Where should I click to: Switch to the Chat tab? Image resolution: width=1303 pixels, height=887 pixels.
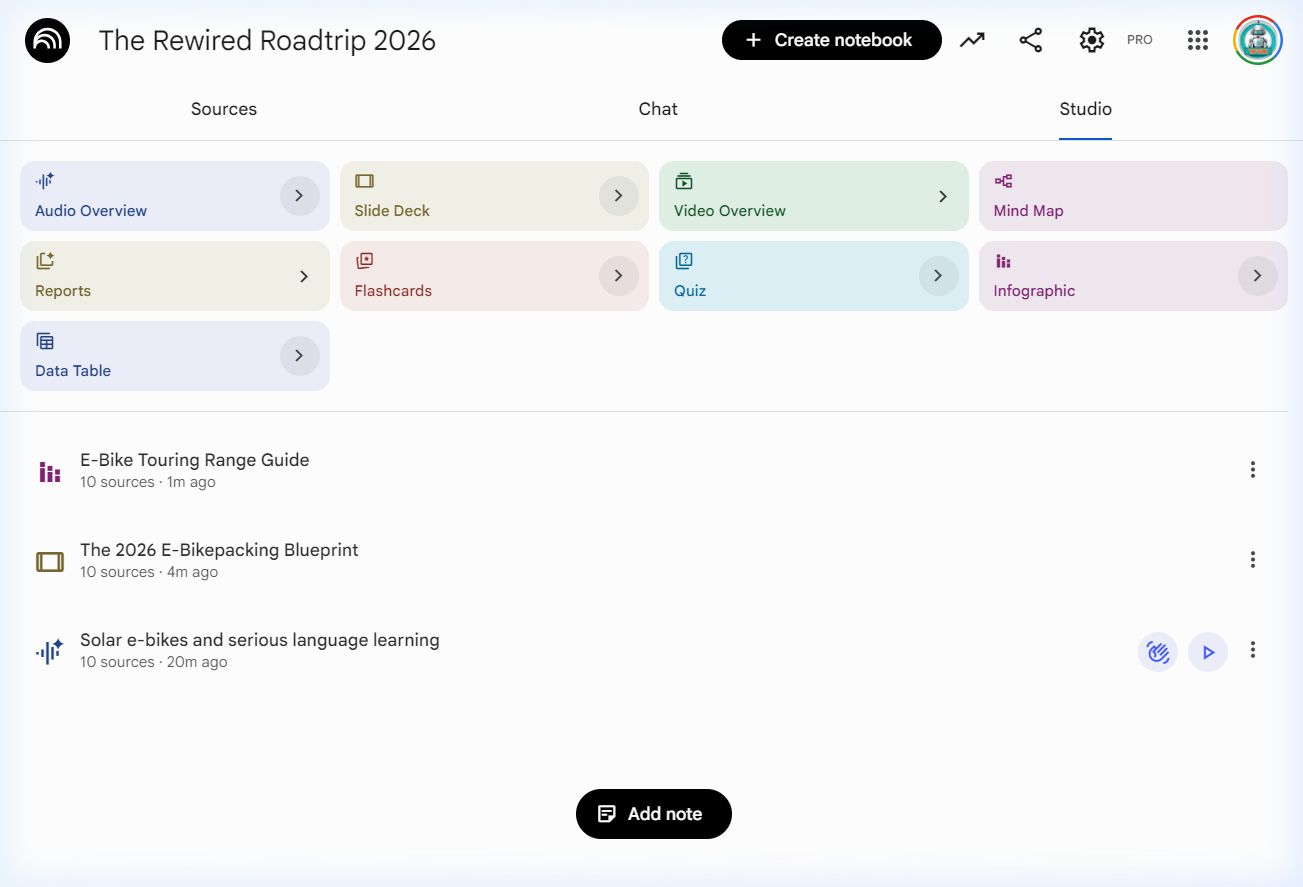(658, 109)
